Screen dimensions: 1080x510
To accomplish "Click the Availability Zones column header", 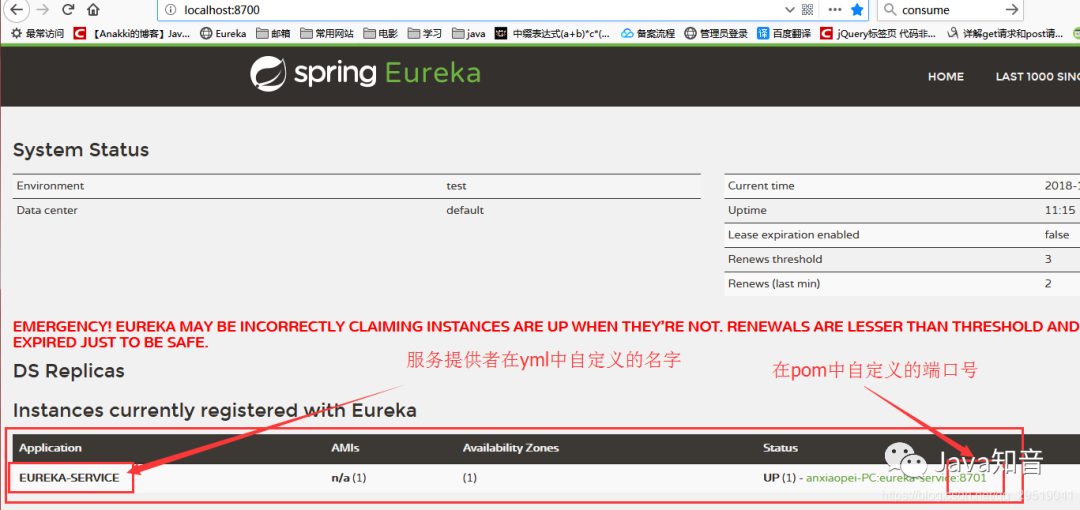I will [510, 448].
